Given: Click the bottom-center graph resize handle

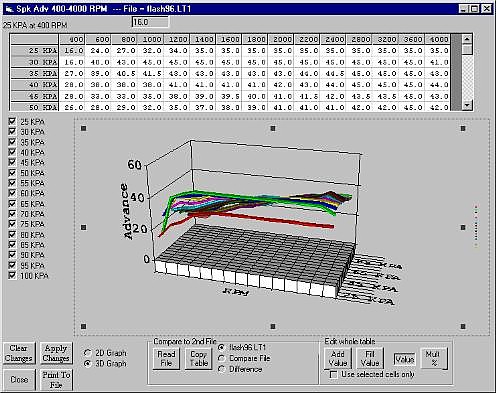Looking at the screenshot, I should [x=273, y=326].
